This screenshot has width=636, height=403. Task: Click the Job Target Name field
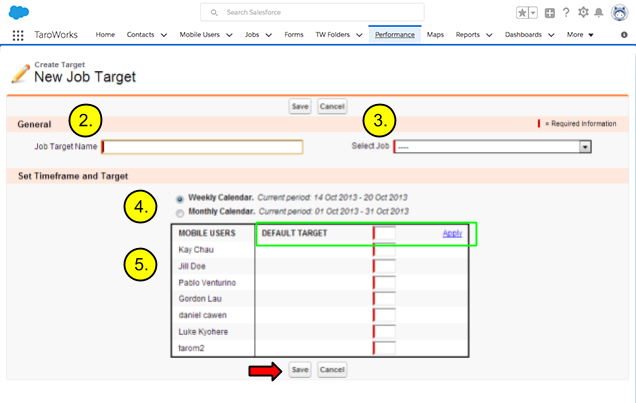click(202, 147)
